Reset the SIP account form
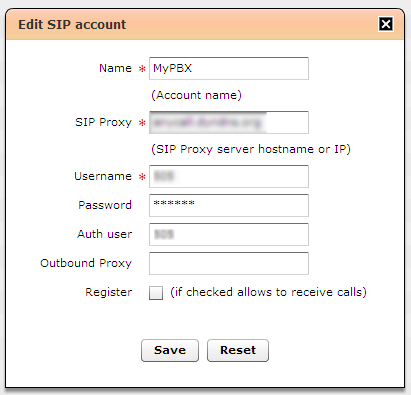The image size is (411, 395). 238,350
